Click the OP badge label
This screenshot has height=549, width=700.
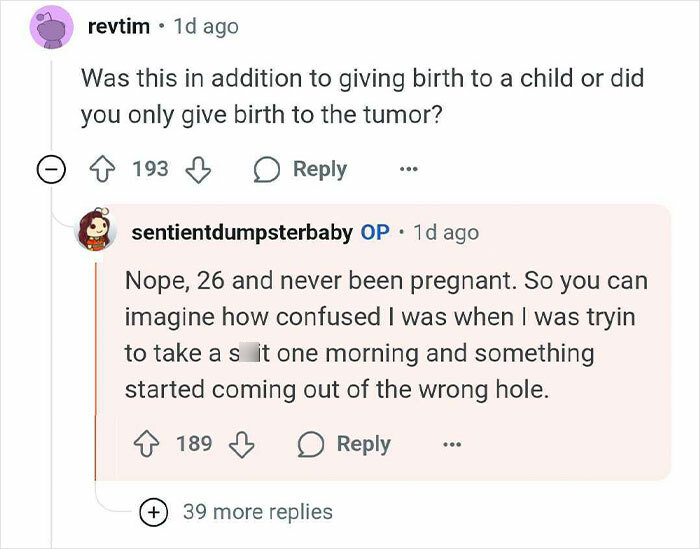[375, 232]
